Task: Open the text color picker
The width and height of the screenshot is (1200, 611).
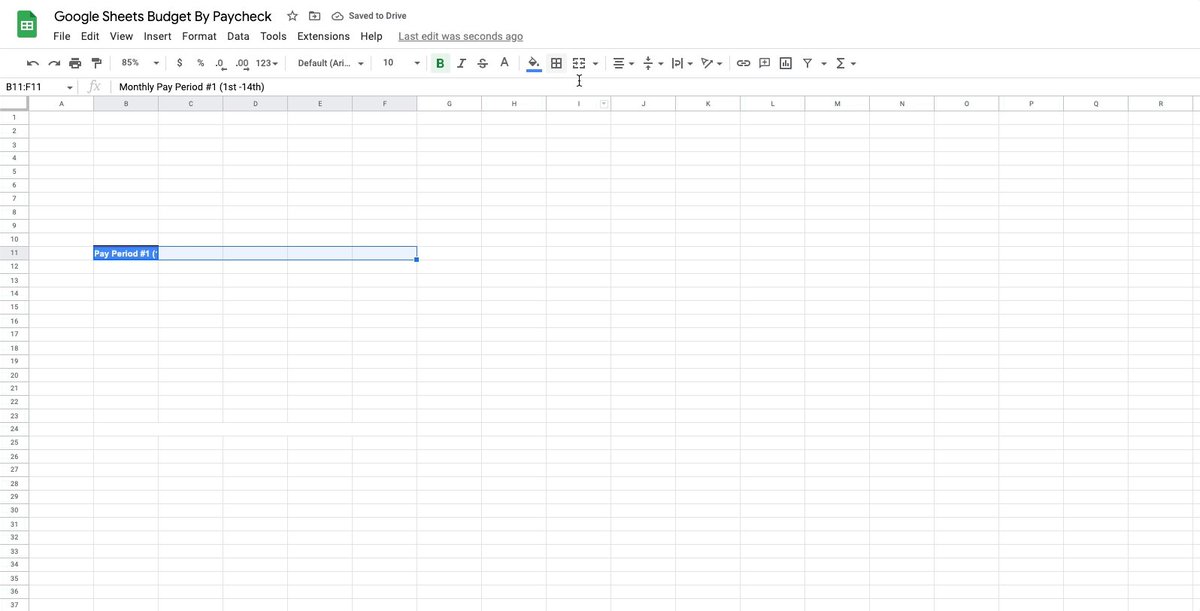Action: (504, 63)
